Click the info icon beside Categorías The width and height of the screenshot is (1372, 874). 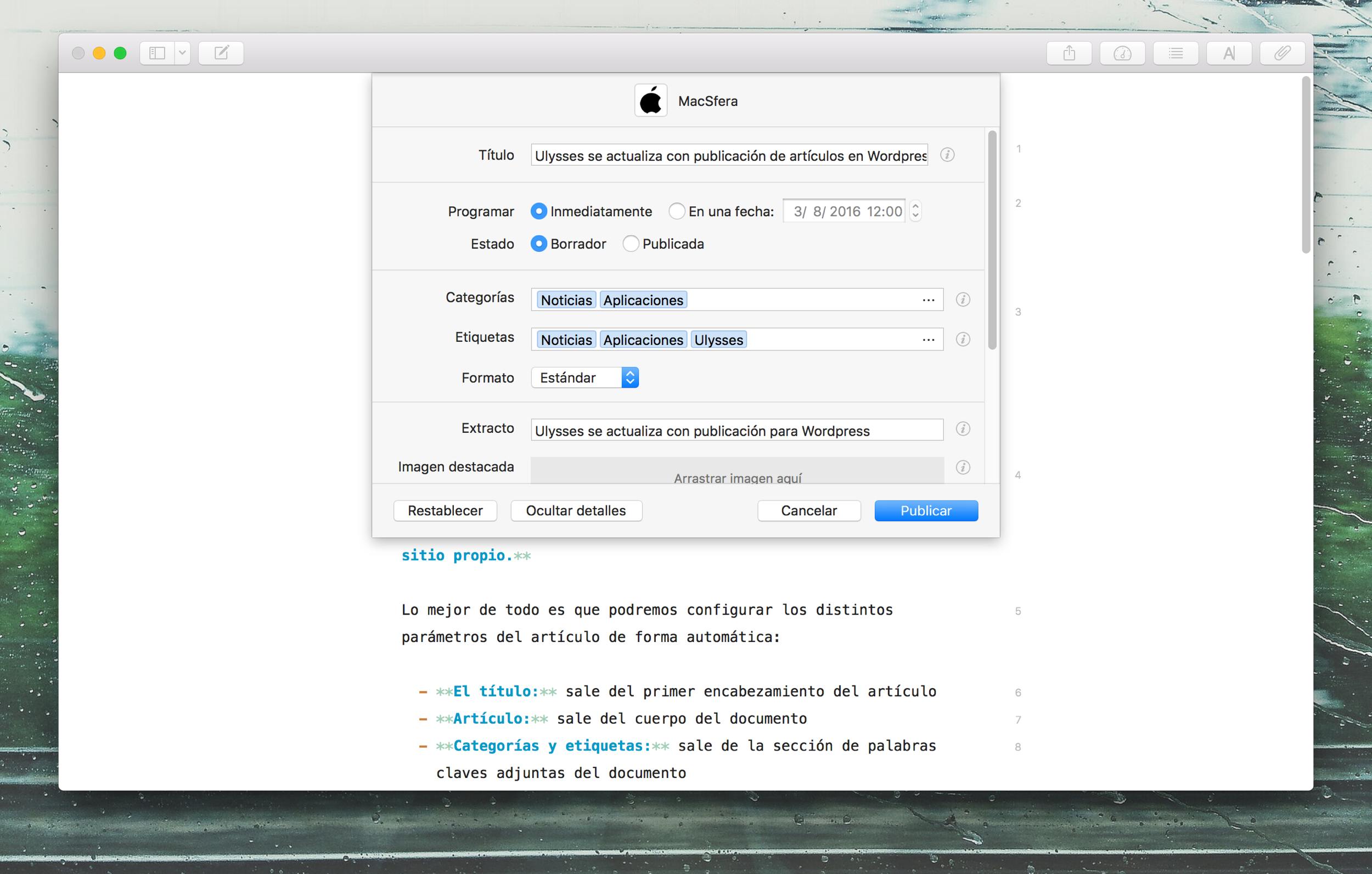click(963, 299)
